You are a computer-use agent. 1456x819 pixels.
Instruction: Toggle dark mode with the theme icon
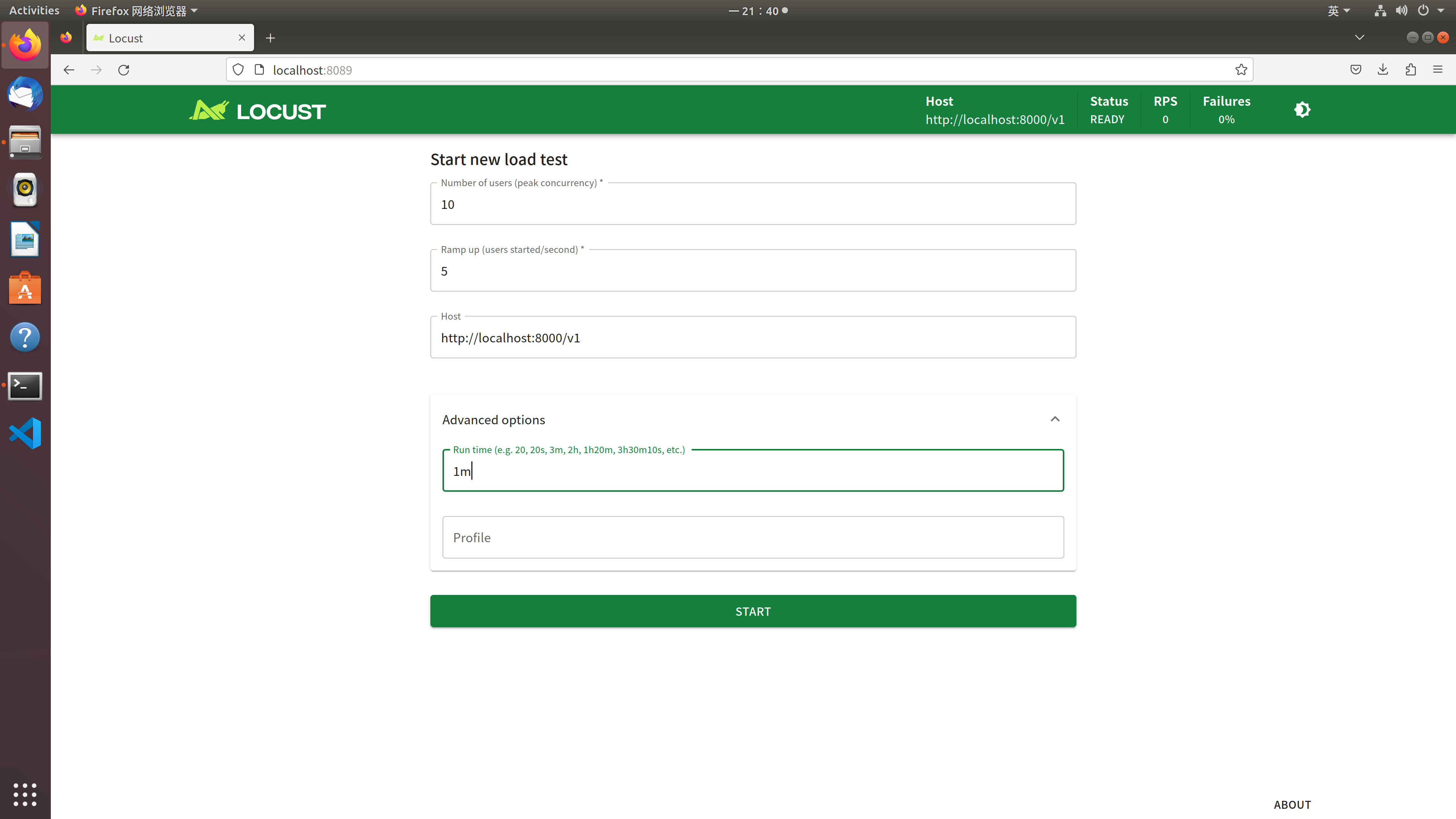coord(1302,110)
